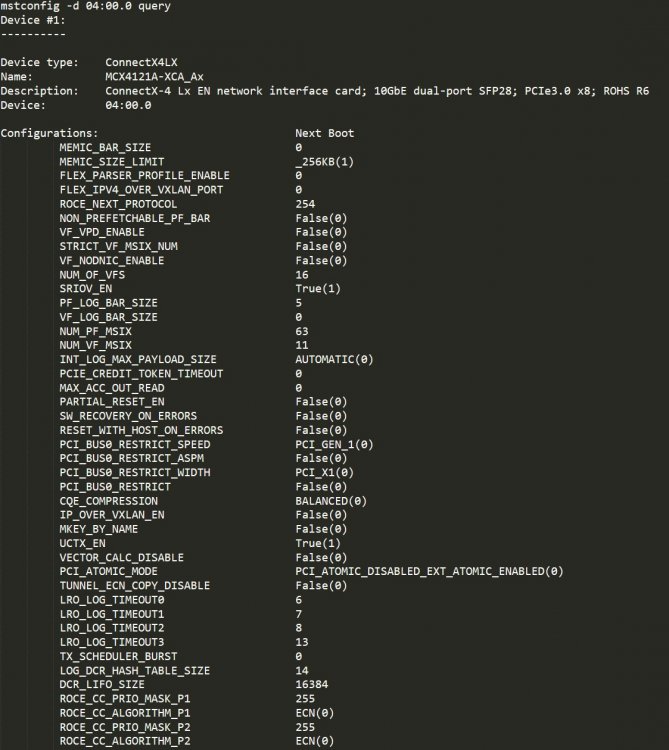Select the CQE_COMPRESSION BALANCED(0) value
Viewport: 669px width, 750px height.
(331, 501)
